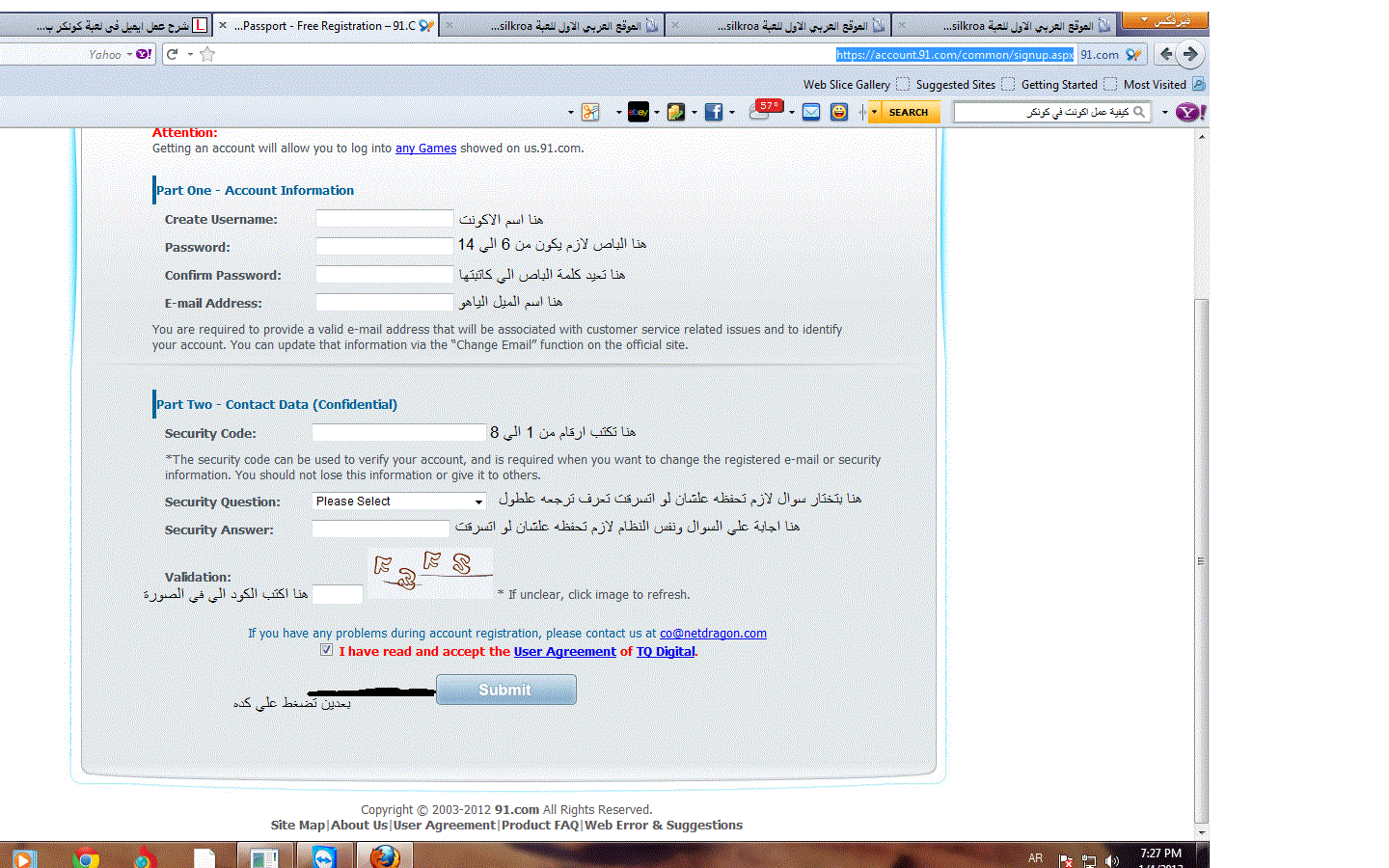
Task: Close the Passport - Free Registration tab
Action: click(223, 26)
